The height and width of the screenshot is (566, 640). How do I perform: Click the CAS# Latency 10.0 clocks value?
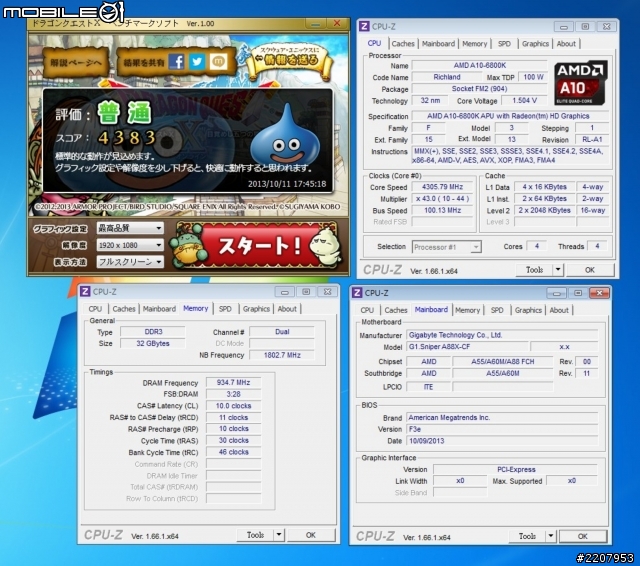coord(233,406)
